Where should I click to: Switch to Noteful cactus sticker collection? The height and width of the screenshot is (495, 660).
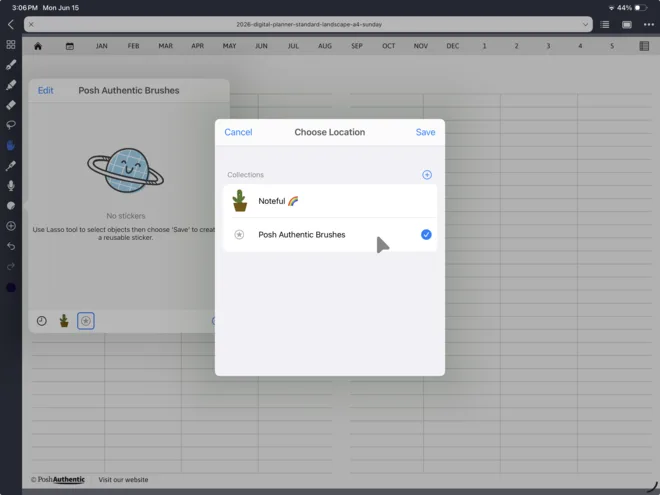[x=64, y=321]
